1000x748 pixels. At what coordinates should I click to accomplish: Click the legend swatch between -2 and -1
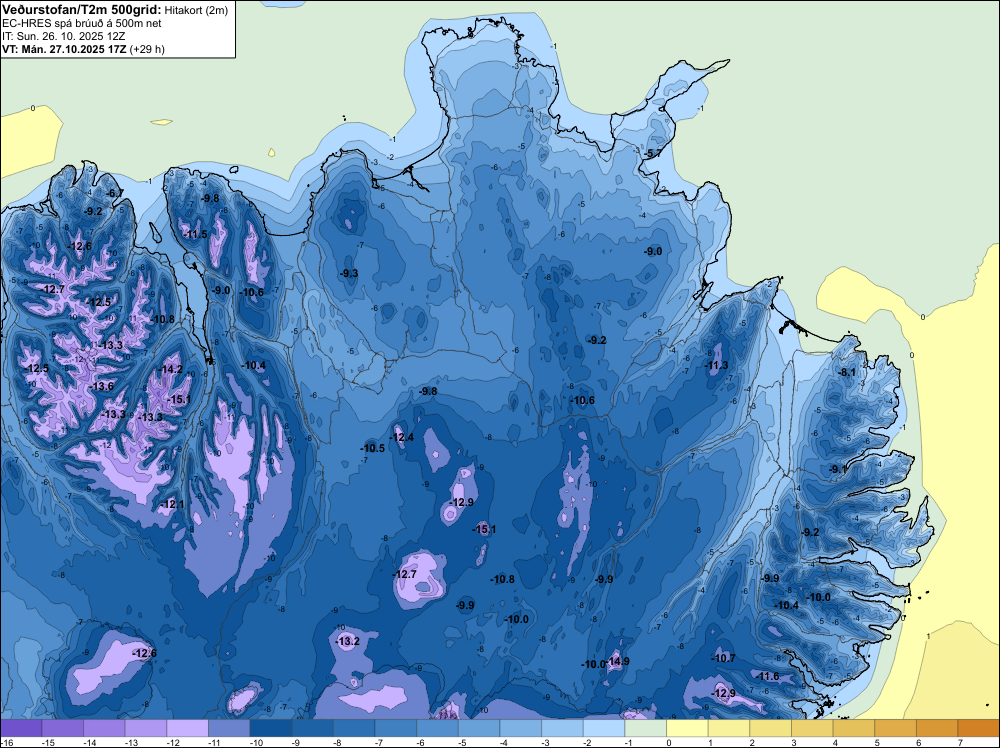point(604,728)
